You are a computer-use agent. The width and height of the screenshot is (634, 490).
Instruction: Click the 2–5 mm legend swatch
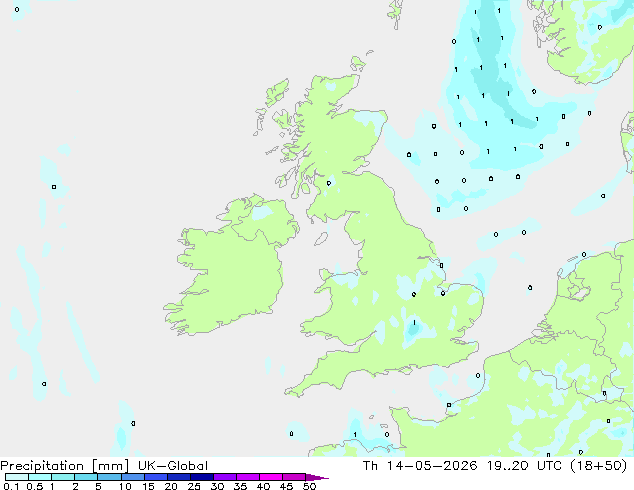(x=86, y=477)
